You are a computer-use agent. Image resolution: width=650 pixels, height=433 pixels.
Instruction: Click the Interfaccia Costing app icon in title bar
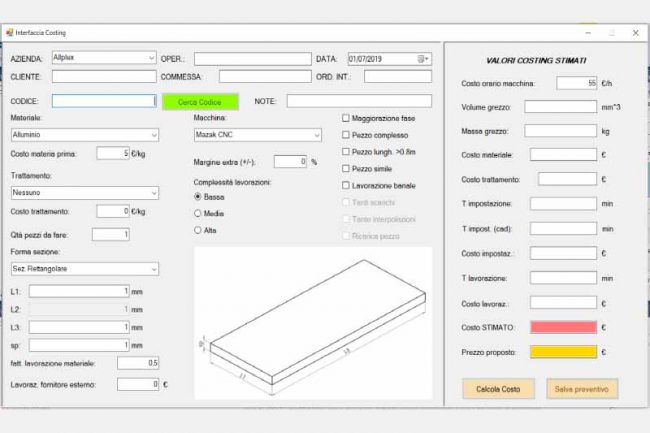[x=9, y=32]
